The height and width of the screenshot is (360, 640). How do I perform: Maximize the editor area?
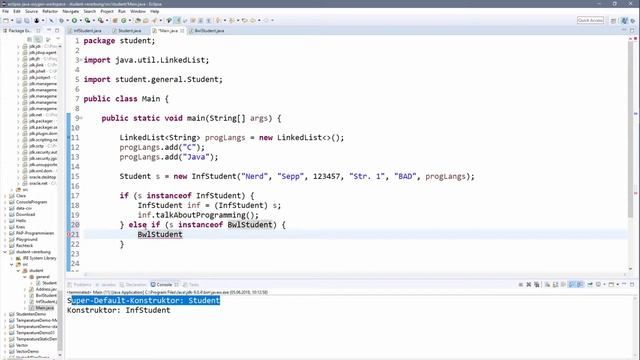coord(632,31)
